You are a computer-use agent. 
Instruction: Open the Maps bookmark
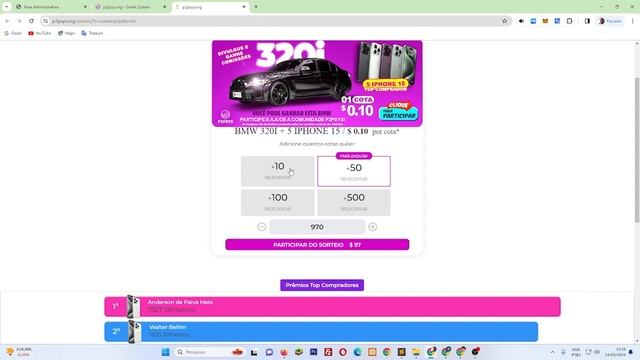(67, 33)
